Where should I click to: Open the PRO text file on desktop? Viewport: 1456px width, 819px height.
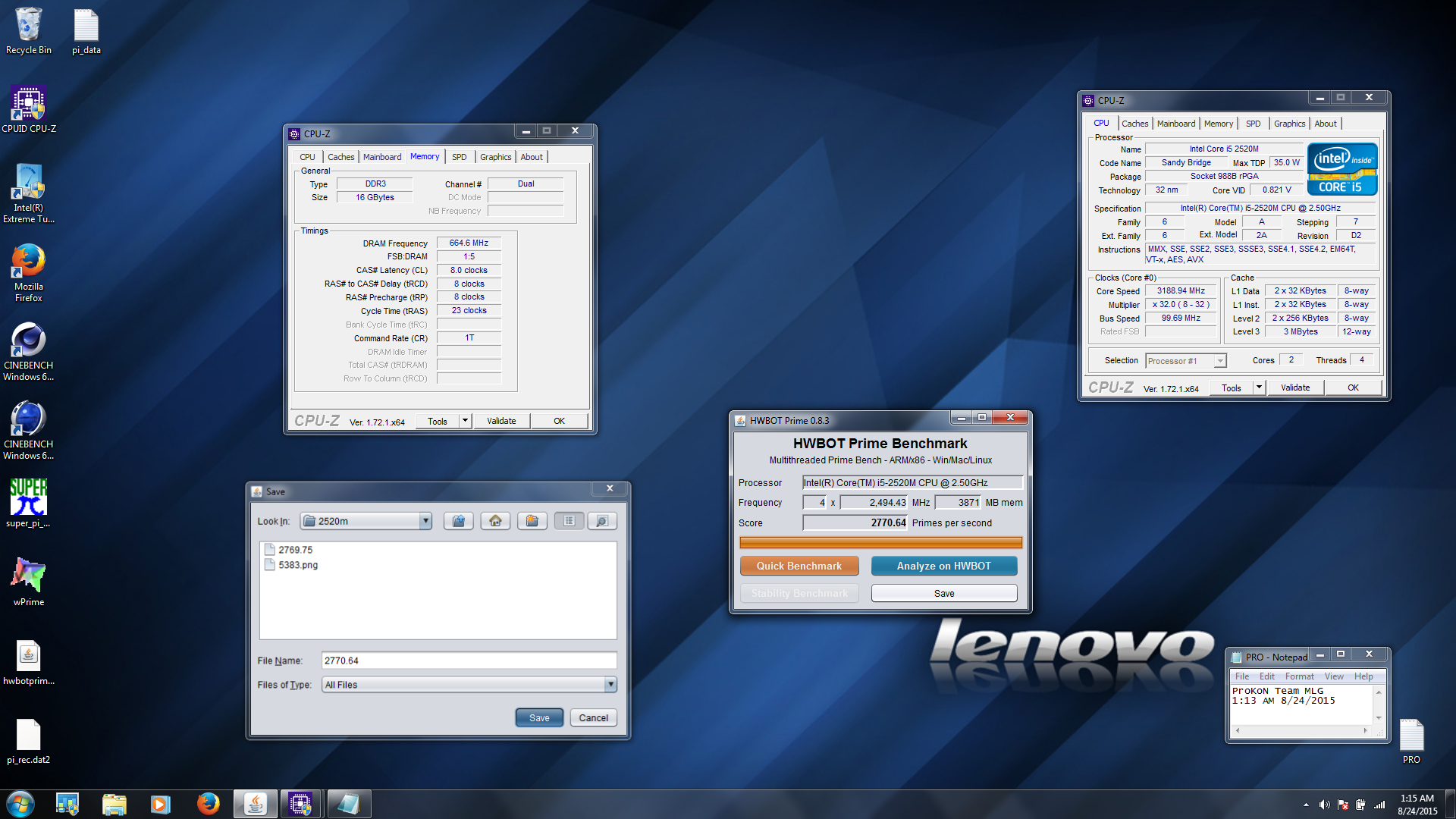pyautogui.click(x=1411, y=740)
